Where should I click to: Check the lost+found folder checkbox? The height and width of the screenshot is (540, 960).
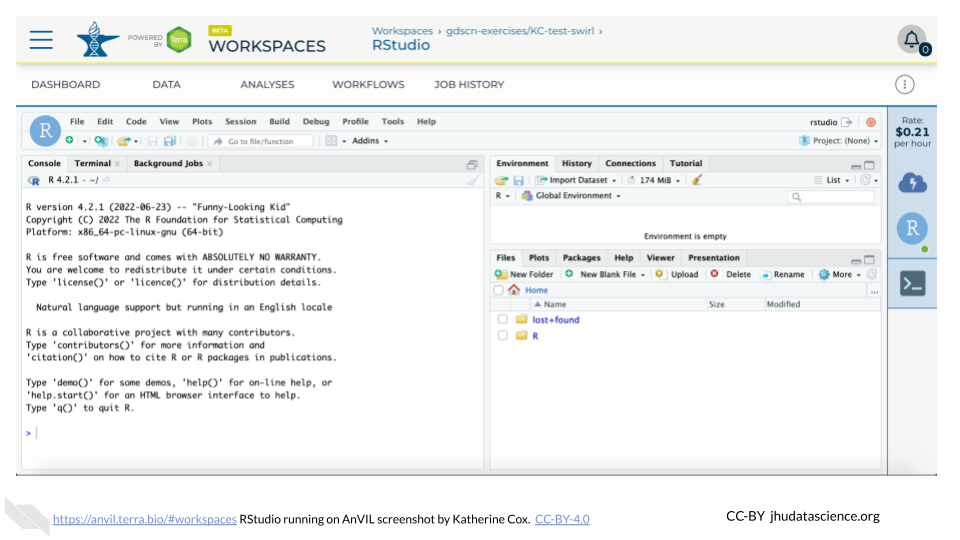503,320
